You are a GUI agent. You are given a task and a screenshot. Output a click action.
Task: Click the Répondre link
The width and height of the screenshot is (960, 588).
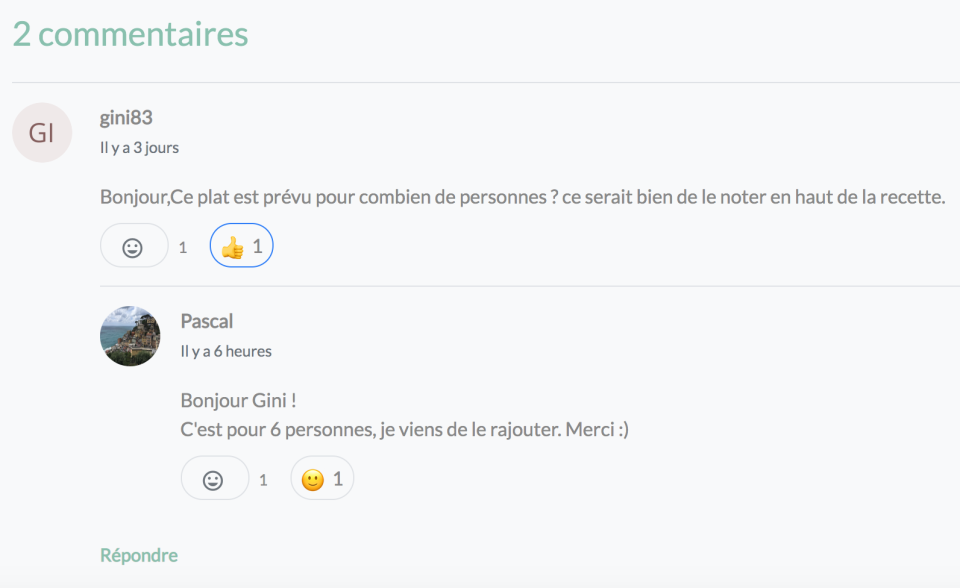tap(138, 554)
